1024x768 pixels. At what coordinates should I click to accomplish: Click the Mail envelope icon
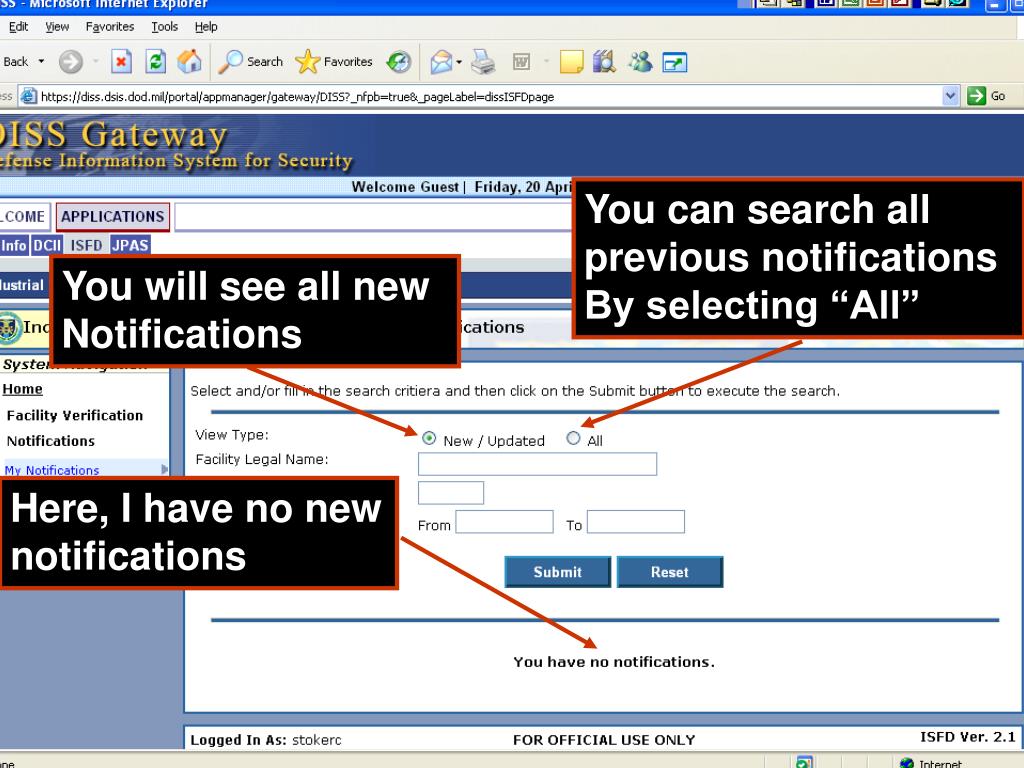pyautogui.click(x=441, y=62)
